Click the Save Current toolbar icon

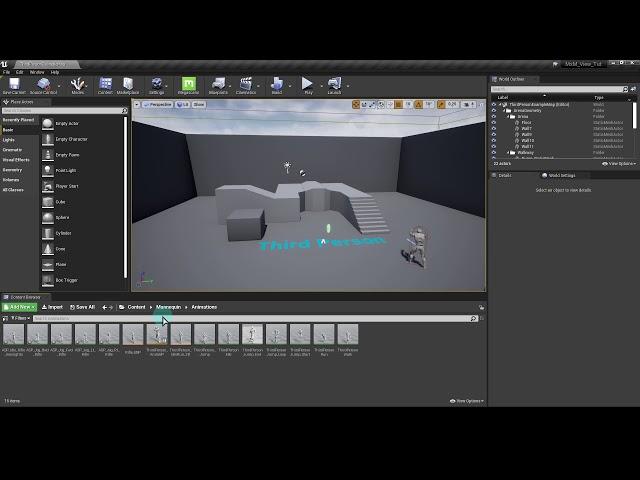(x=14, y=86)
